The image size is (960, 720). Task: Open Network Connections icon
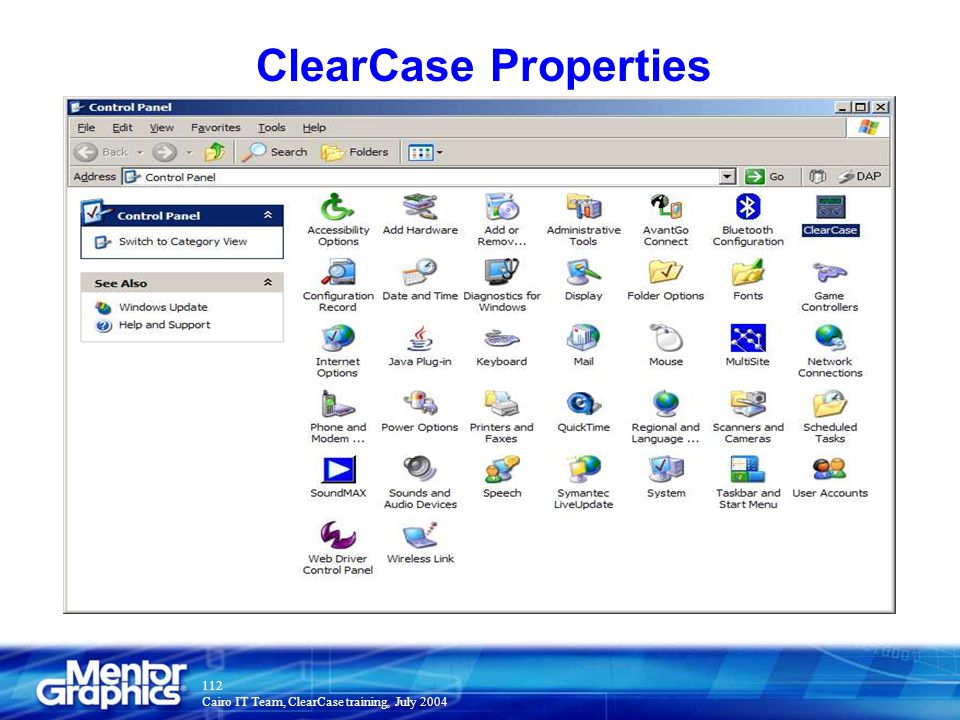click(830, 338)
